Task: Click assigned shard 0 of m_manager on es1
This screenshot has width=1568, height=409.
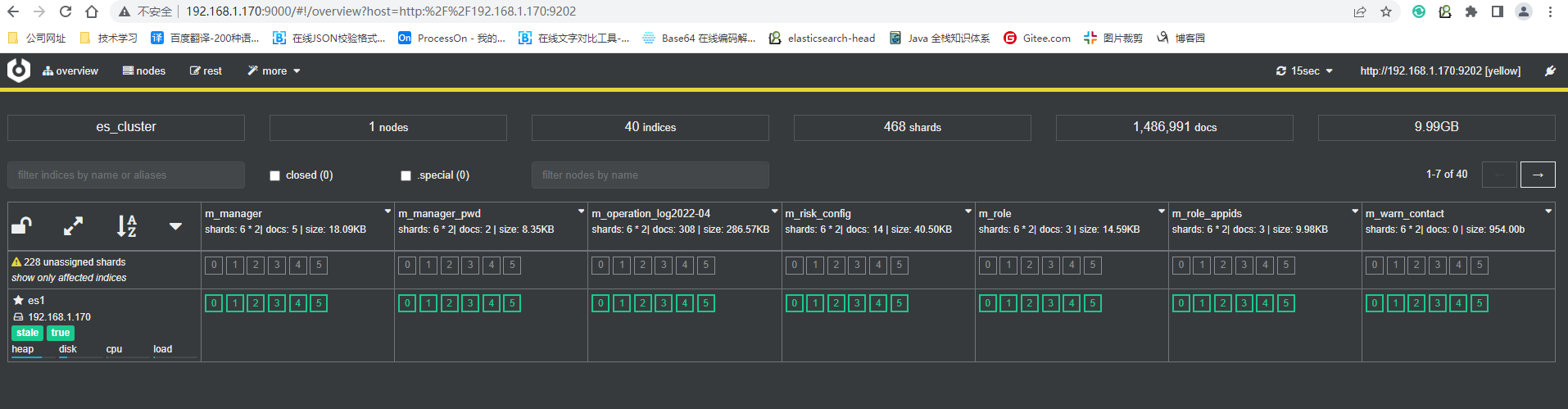Action: [214, 303]
